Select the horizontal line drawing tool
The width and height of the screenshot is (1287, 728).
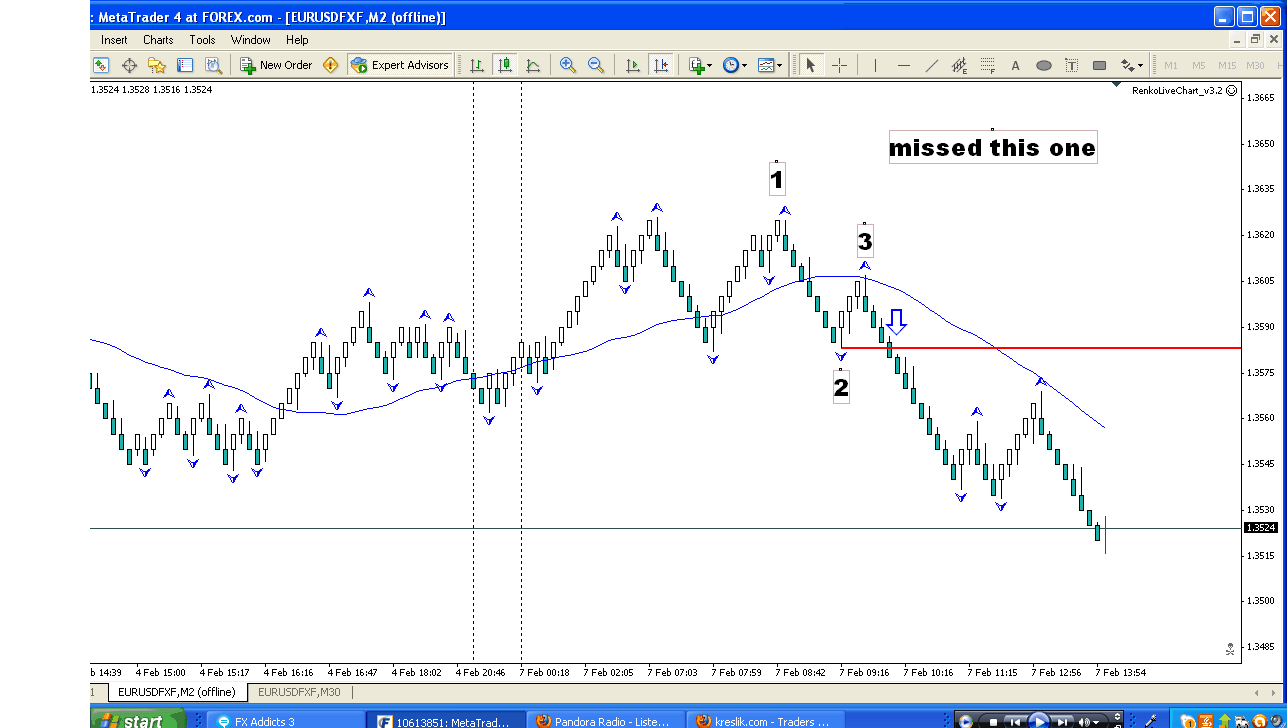tap(903, 65)
